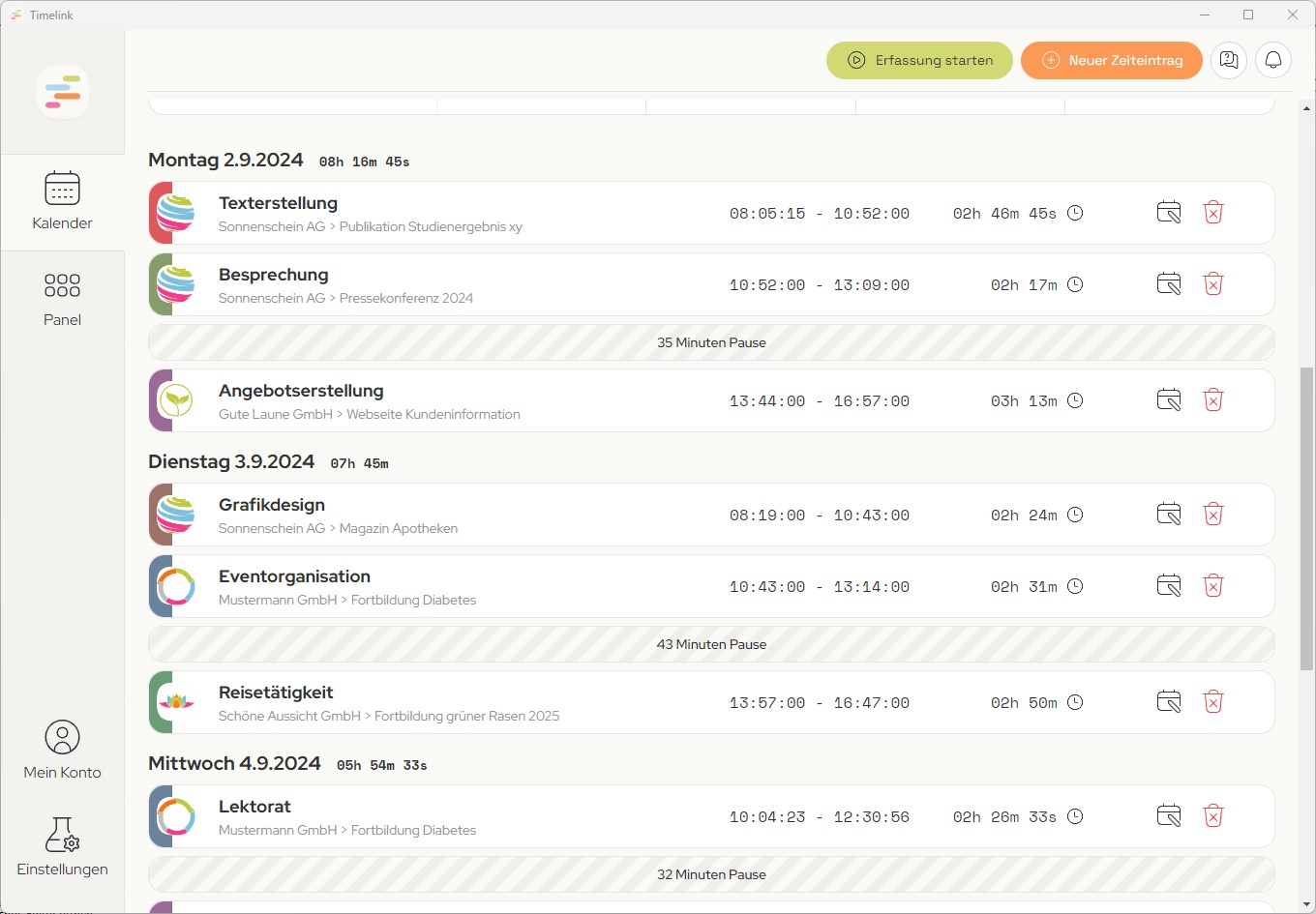Image resolution: width=1316 pixels, height=914 pixels.
Task: Click the Timelink title bar icon
Action: 16,15
